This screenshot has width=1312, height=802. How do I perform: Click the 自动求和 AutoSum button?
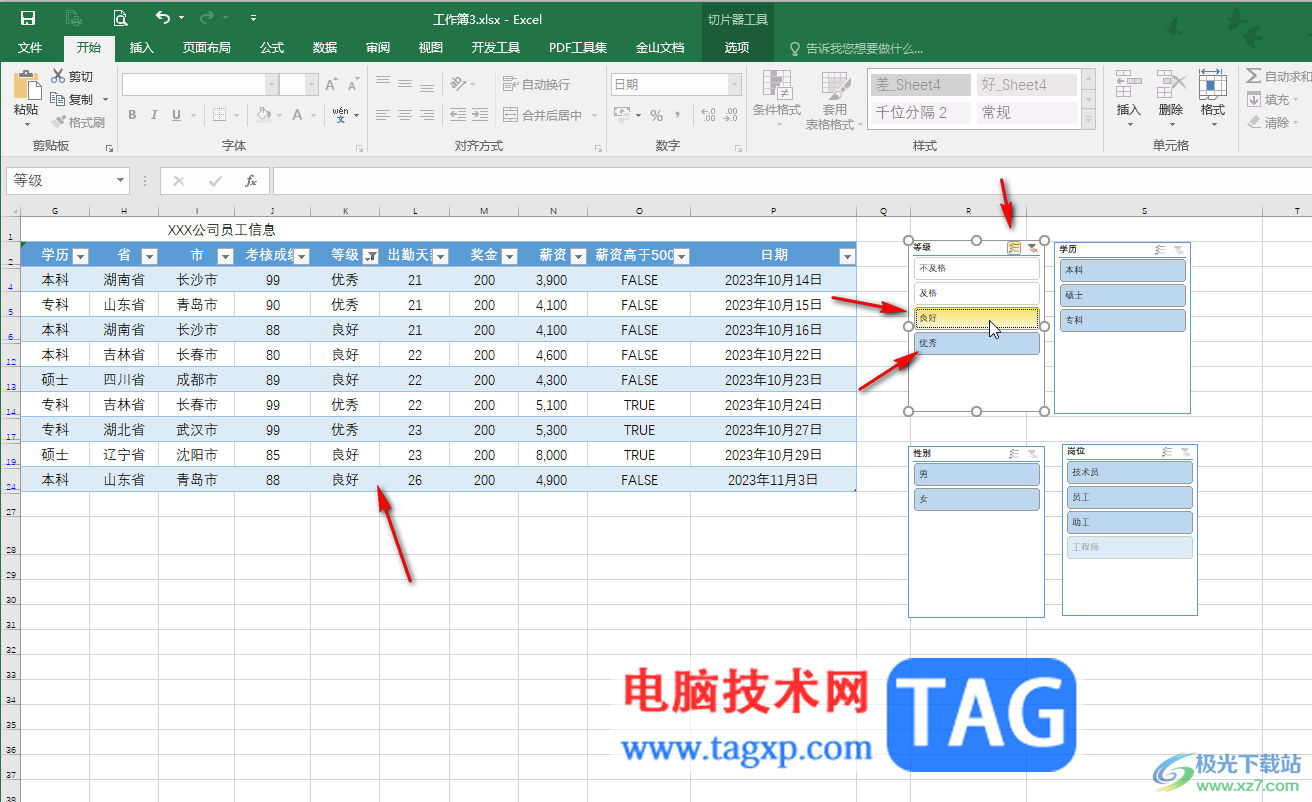[1278, 76]
